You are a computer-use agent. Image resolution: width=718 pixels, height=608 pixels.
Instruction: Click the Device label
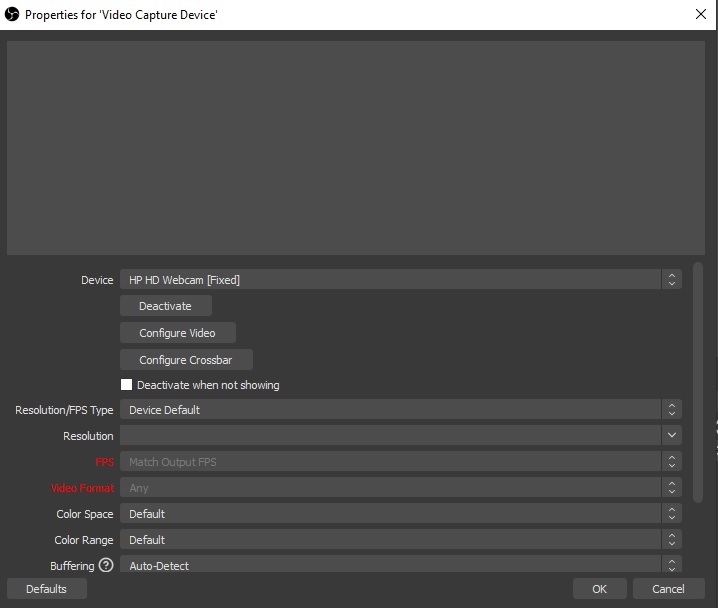tap(97, 280)
